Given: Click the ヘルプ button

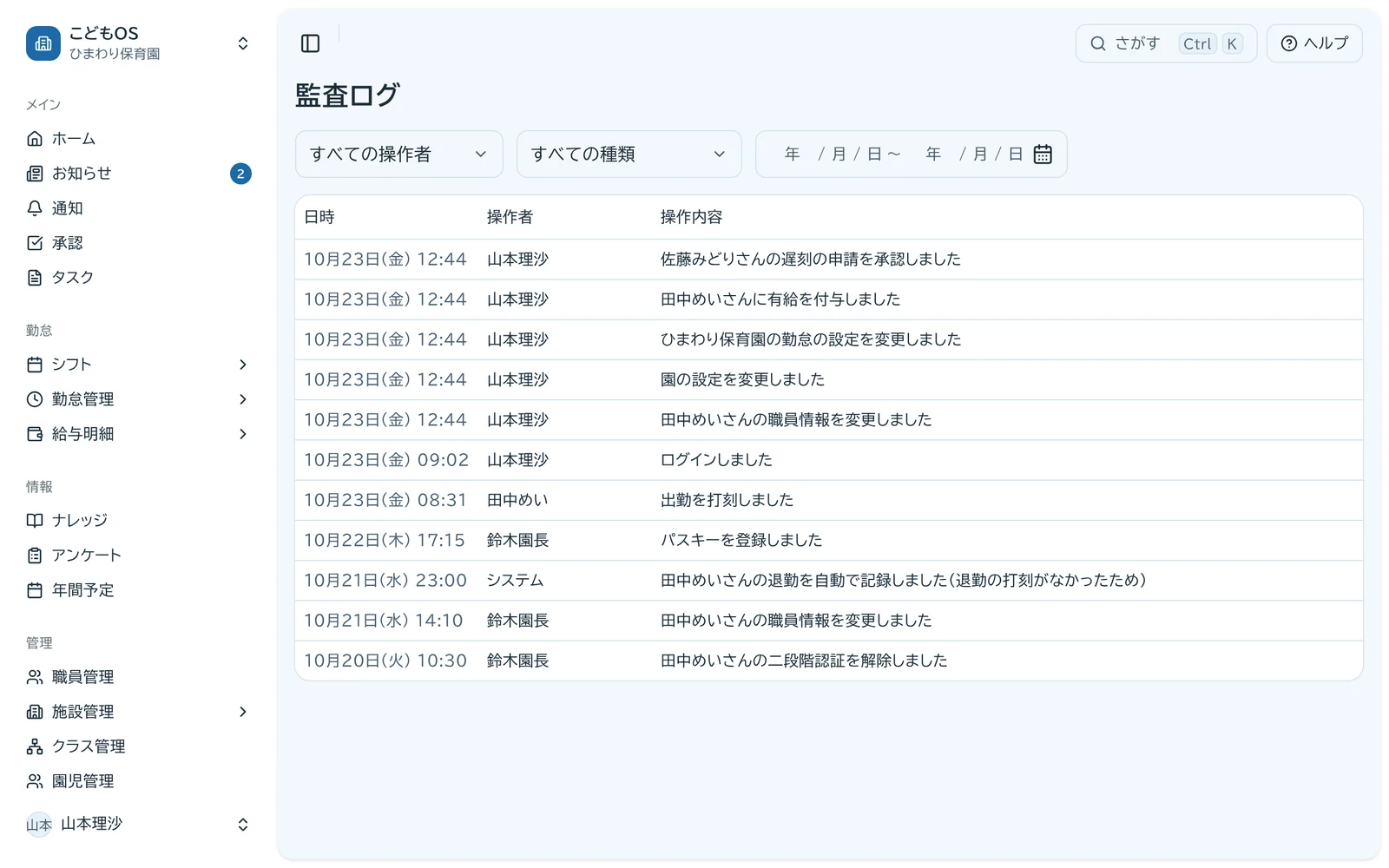Looking at the screenshot, I should 1314,43.
